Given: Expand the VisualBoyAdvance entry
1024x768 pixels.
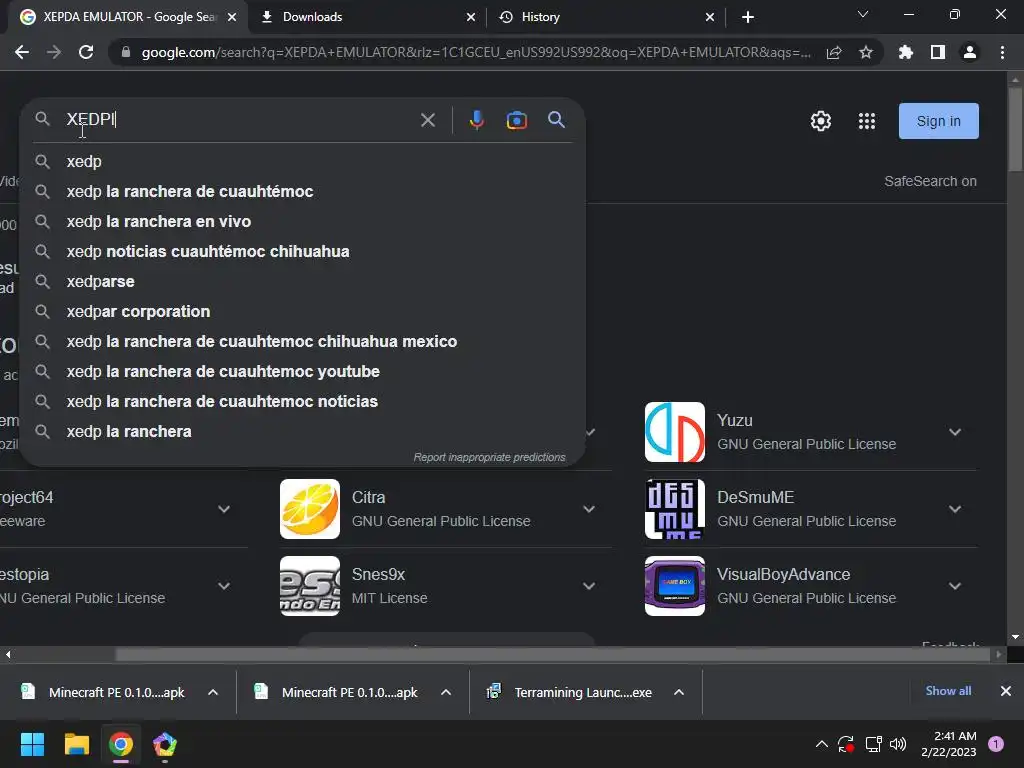Looking at the screenshot, I should pyautogui.click(x=955, y=586).
